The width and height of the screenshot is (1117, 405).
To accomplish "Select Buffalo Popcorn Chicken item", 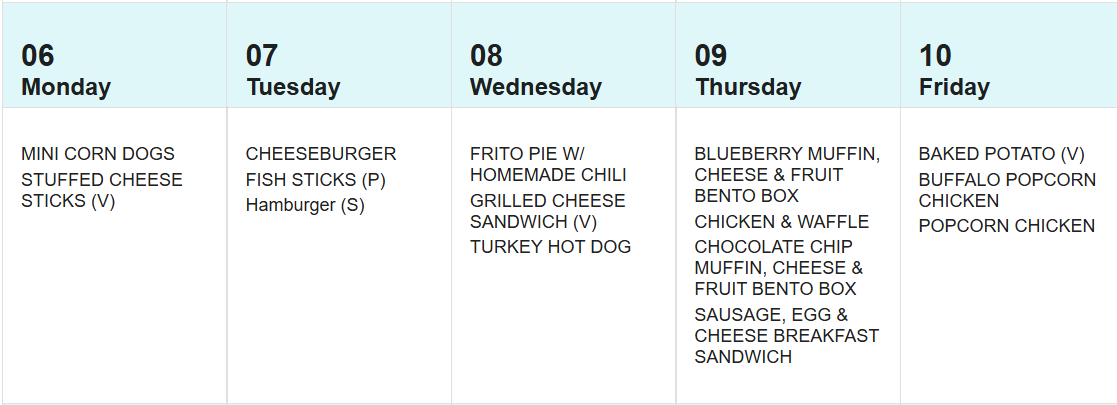I will 1007,190.
